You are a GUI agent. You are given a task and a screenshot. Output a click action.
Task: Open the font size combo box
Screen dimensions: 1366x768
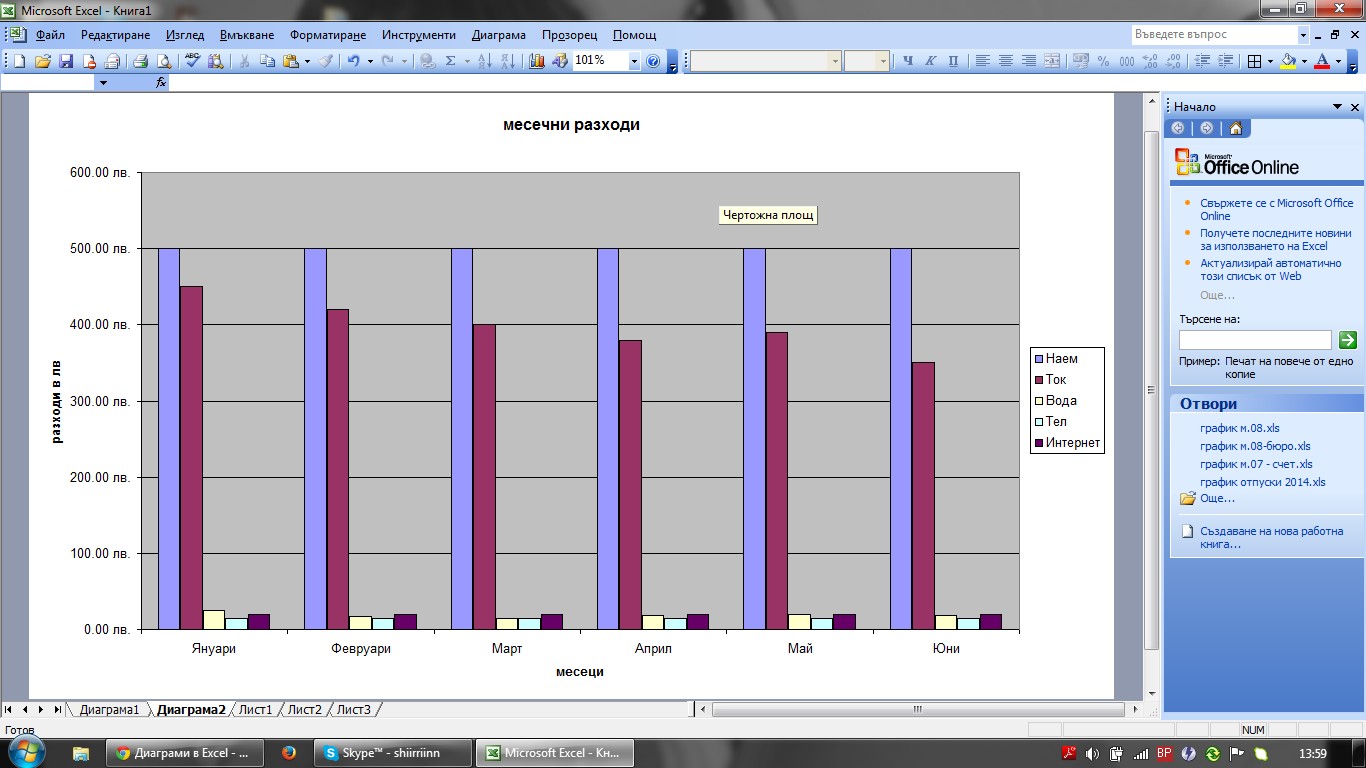pyautogui.click(x=866, y=61)
